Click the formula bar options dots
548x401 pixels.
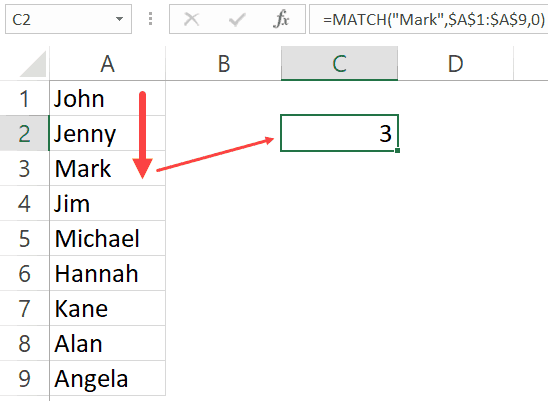pos(150,19)
